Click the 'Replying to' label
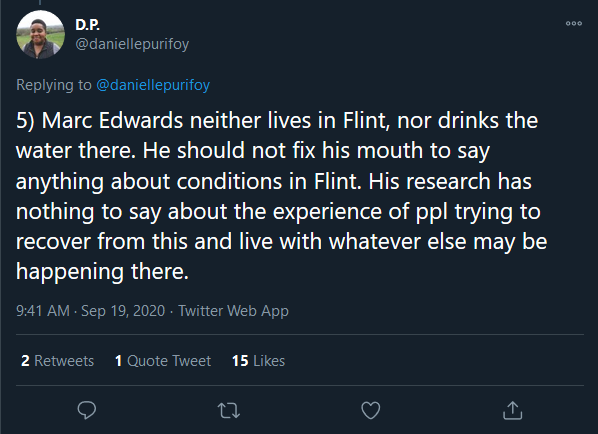The width and height of the screenshot is (598, 434). click(x=54, y=85)
